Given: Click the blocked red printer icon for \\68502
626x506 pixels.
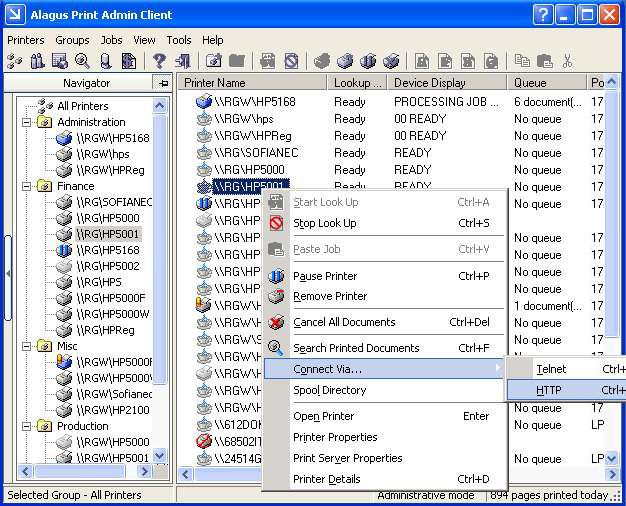Looking at the screenshot, I should click(x=204, y=441).
